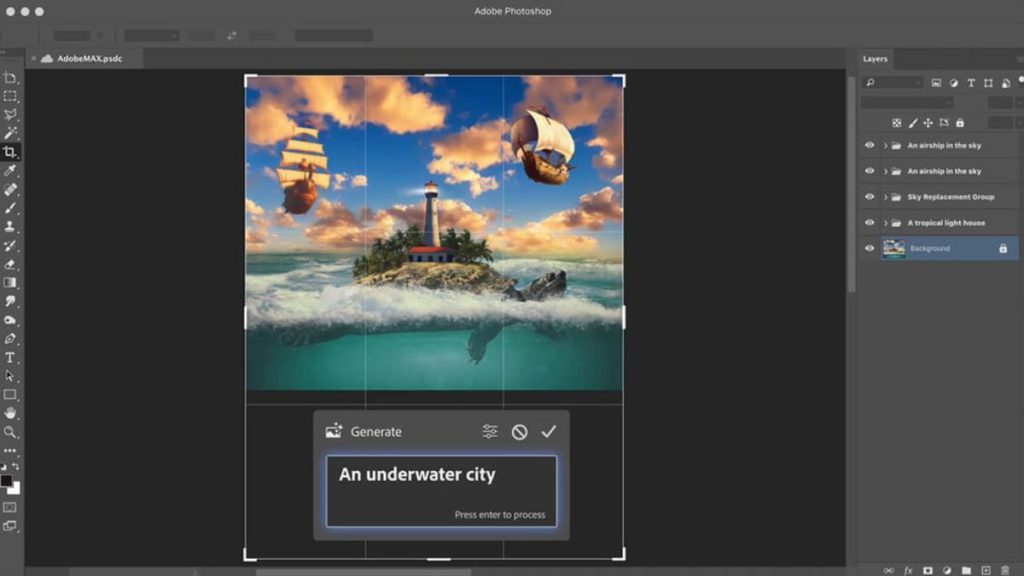
Task: Select the Type tool
Action: coord(11,358)
